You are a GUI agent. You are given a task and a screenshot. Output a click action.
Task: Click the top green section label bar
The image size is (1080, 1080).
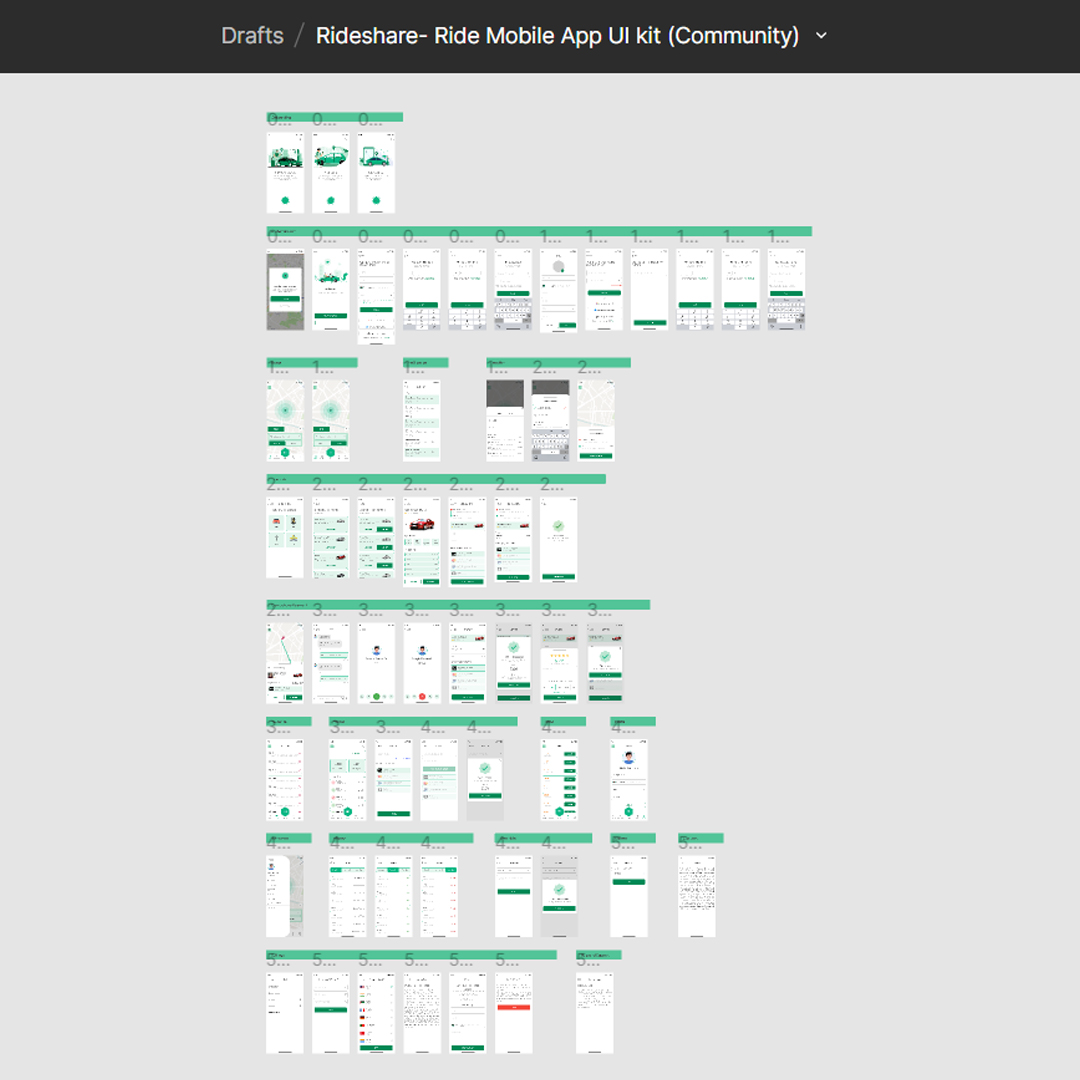(x=334, y=117)
